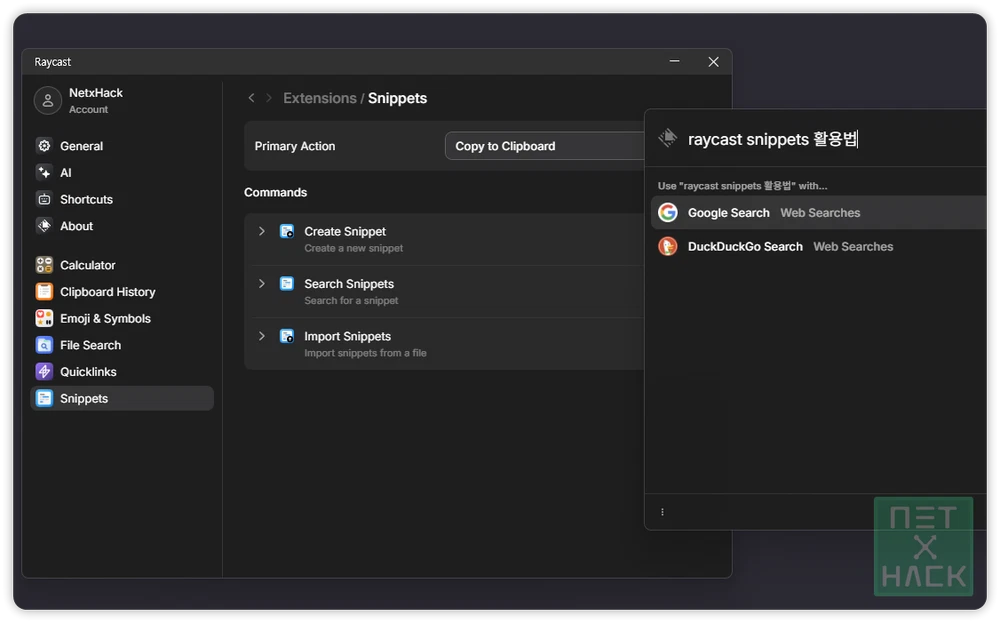Expand the Search Snippets command row

tap(261, 284)
